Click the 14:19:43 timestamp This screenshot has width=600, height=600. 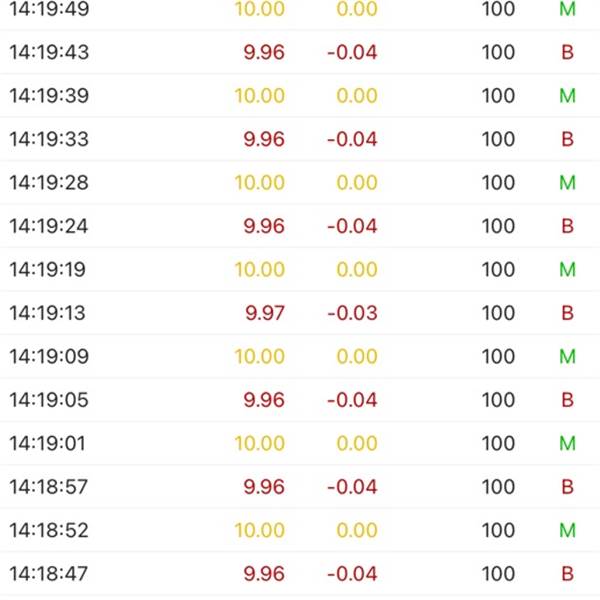pos(49,52)
